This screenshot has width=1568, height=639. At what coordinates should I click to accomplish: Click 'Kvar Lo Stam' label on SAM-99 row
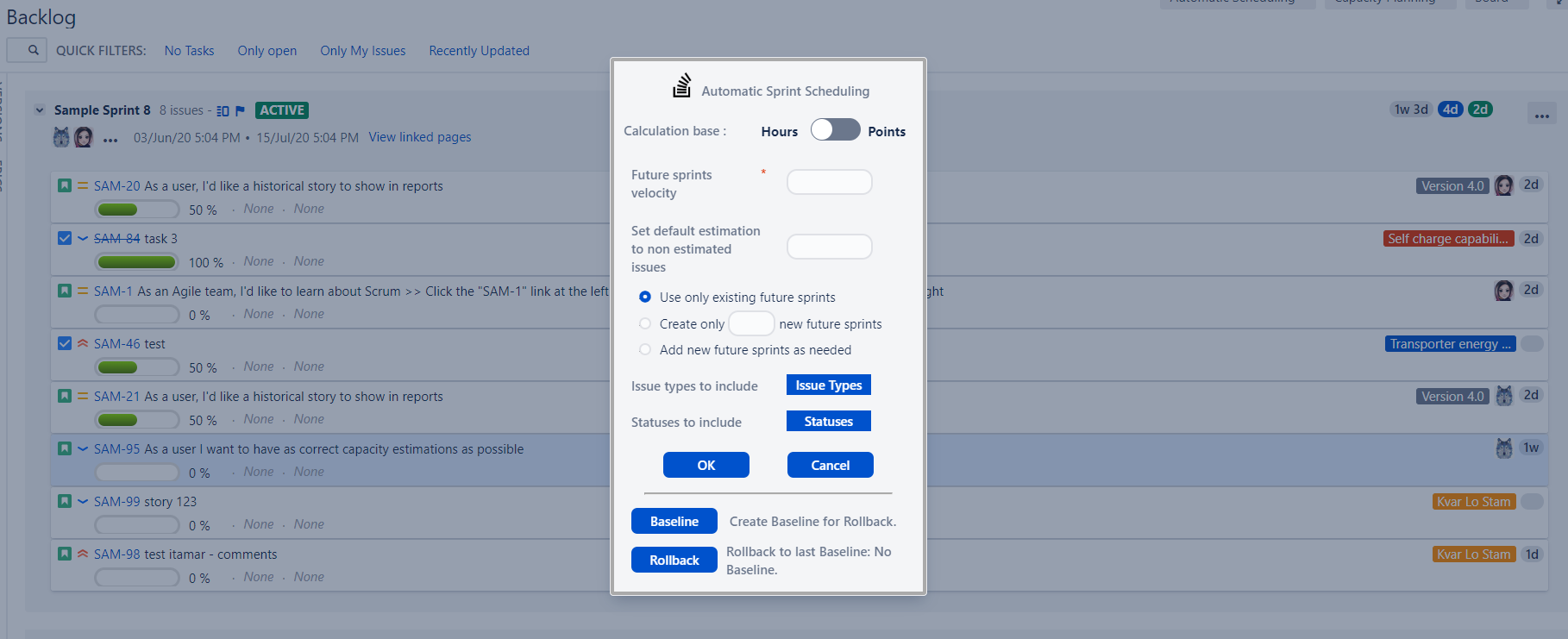click(x=1474, y=502)
